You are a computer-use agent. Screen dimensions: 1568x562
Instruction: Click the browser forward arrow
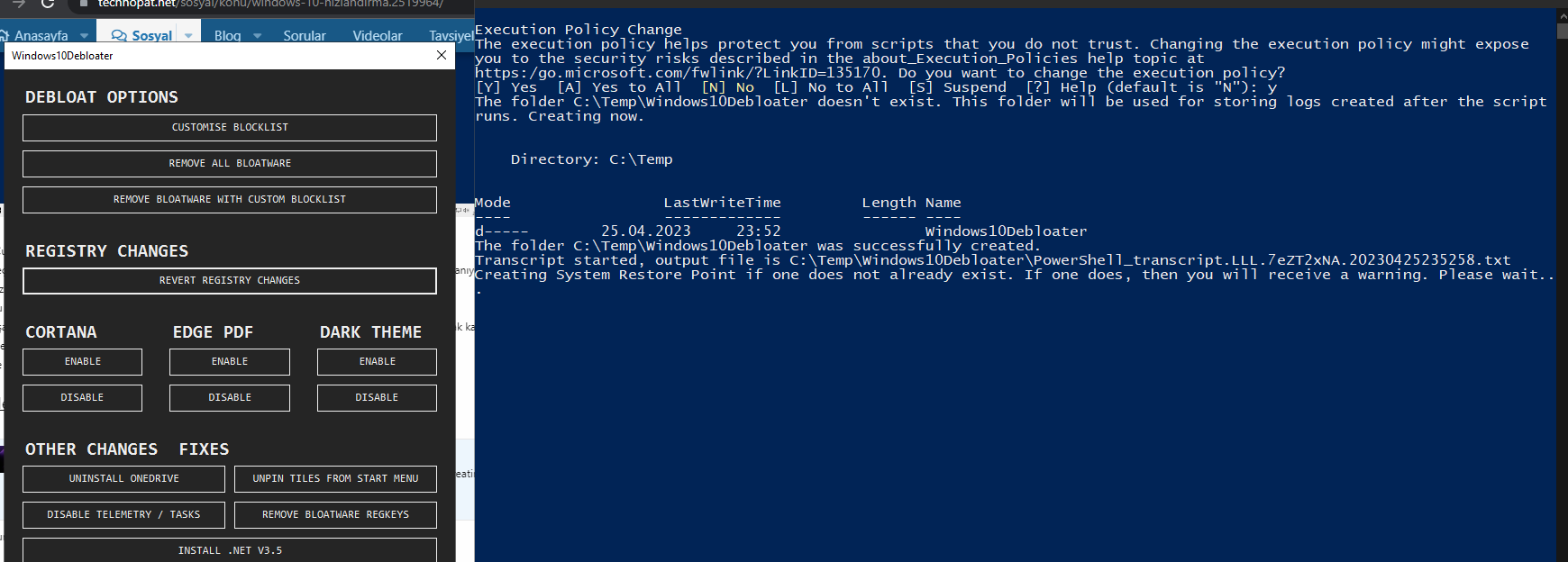pyautogui.click(x=18, y=4)
